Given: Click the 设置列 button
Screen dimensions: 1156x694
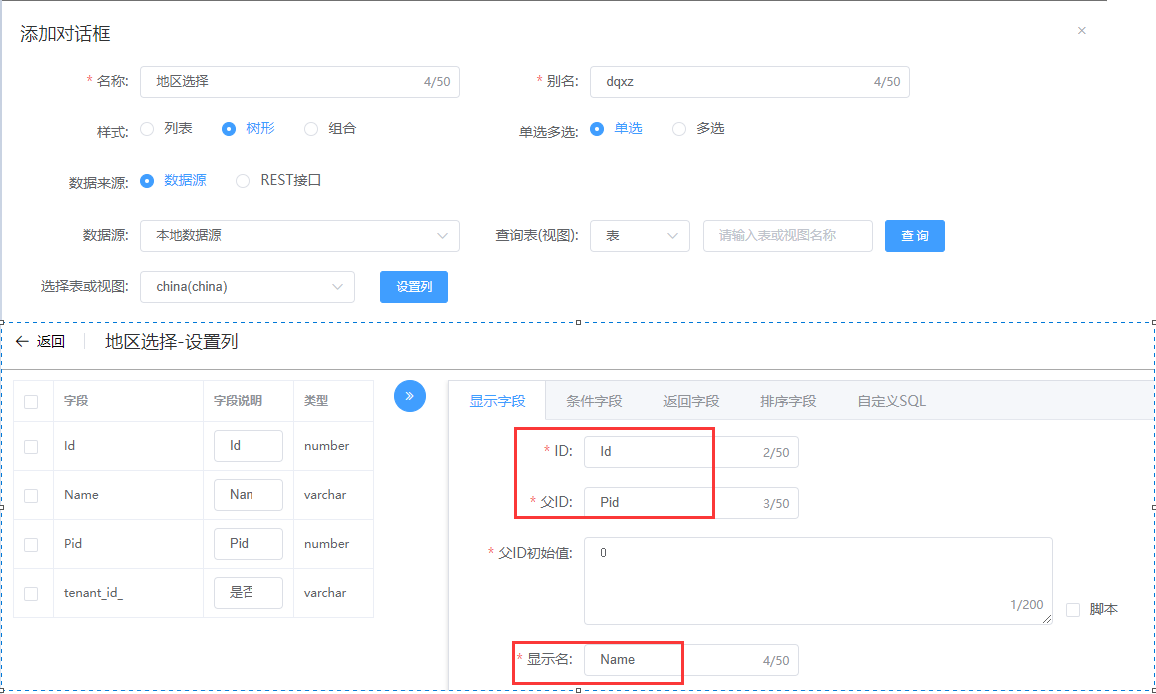Looking at the screenshot, I should coord(413,287).
